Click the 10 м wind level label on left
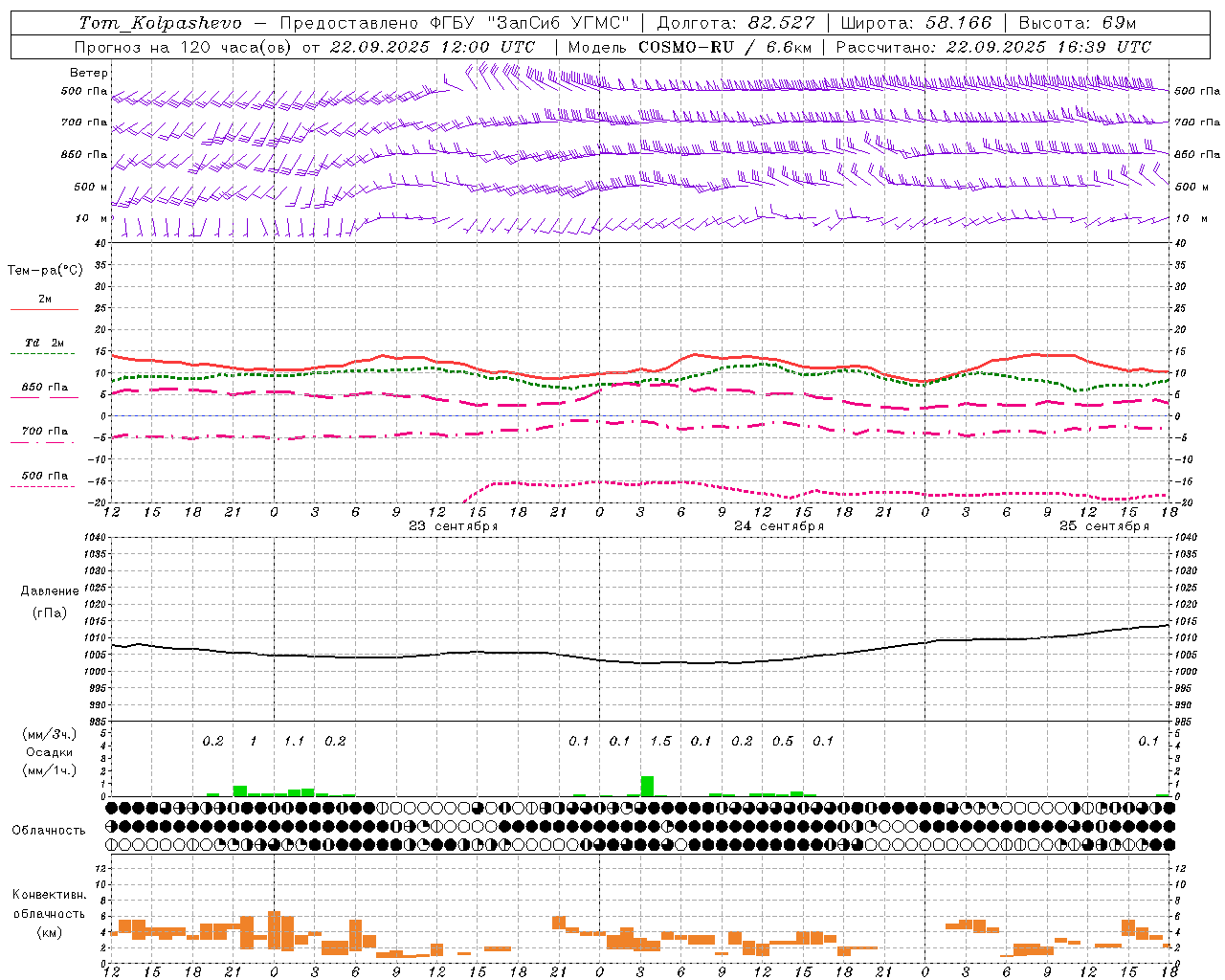Screen dimensions: 1225x980 92,218
